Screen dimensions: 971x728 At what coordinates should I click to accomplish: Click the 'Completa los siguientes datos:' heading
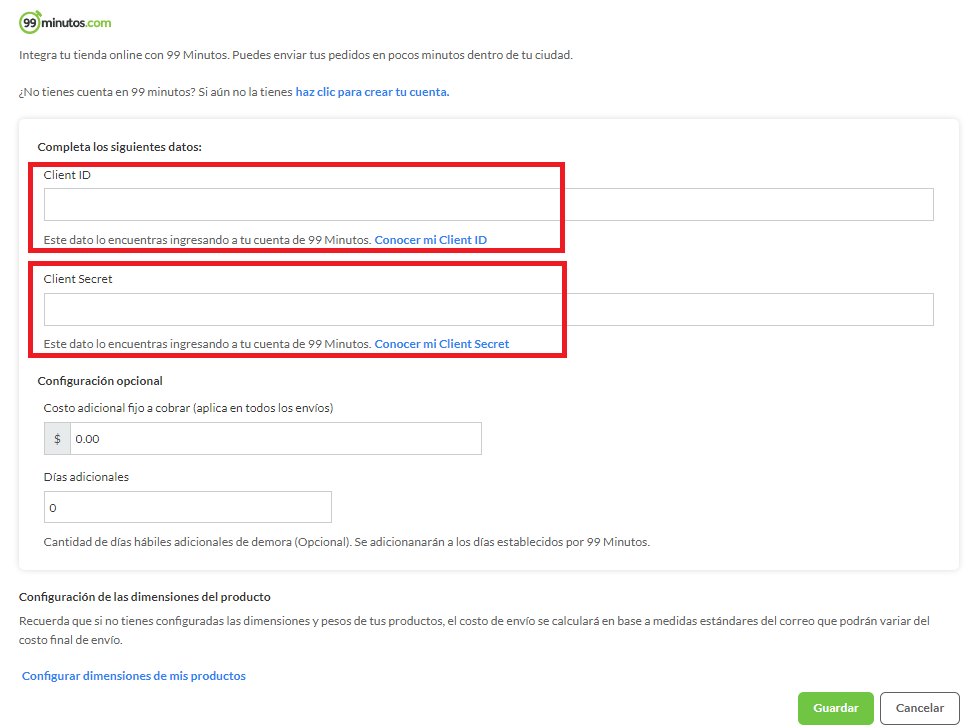[120, 147]
